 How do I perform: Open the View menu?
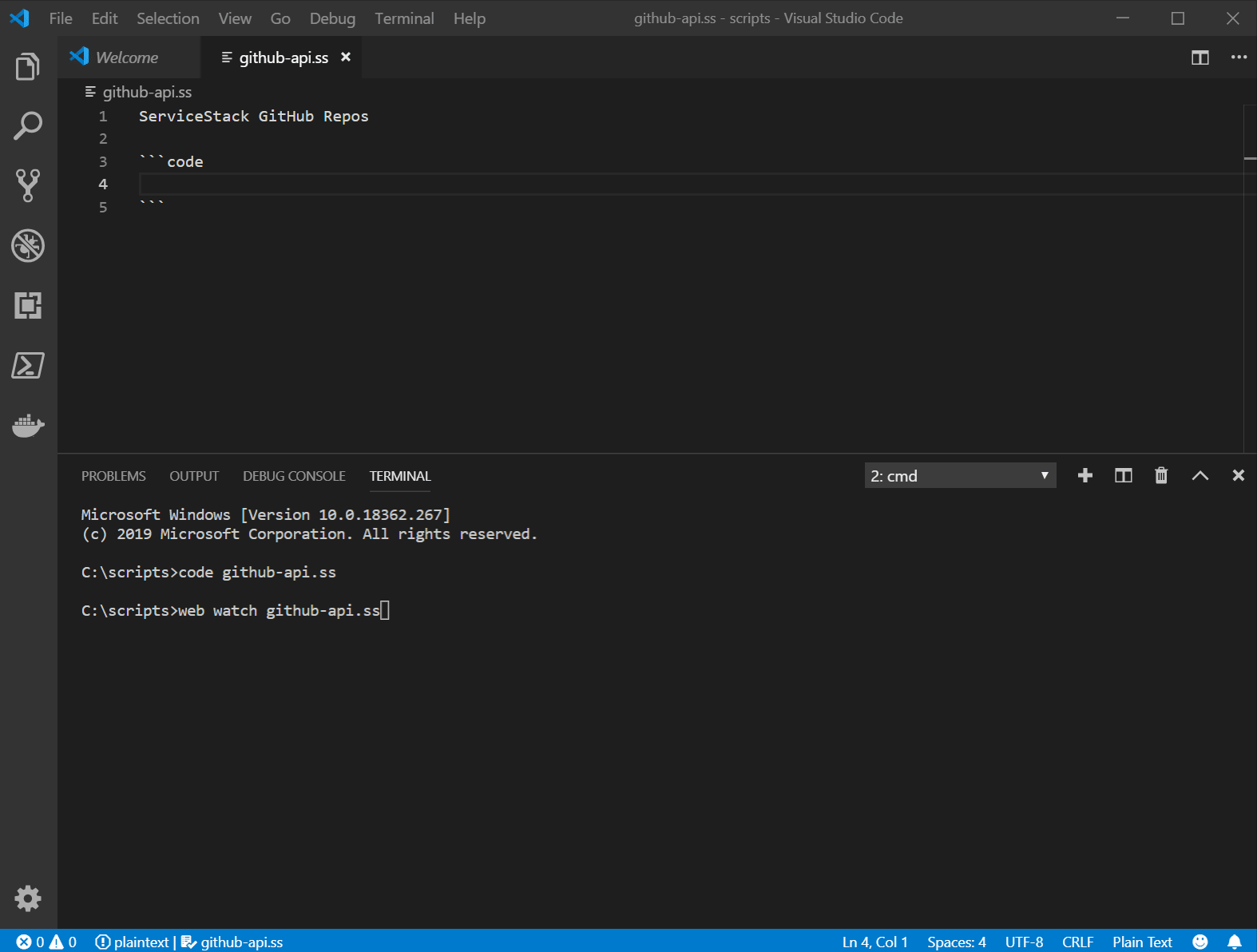[235, 18]
